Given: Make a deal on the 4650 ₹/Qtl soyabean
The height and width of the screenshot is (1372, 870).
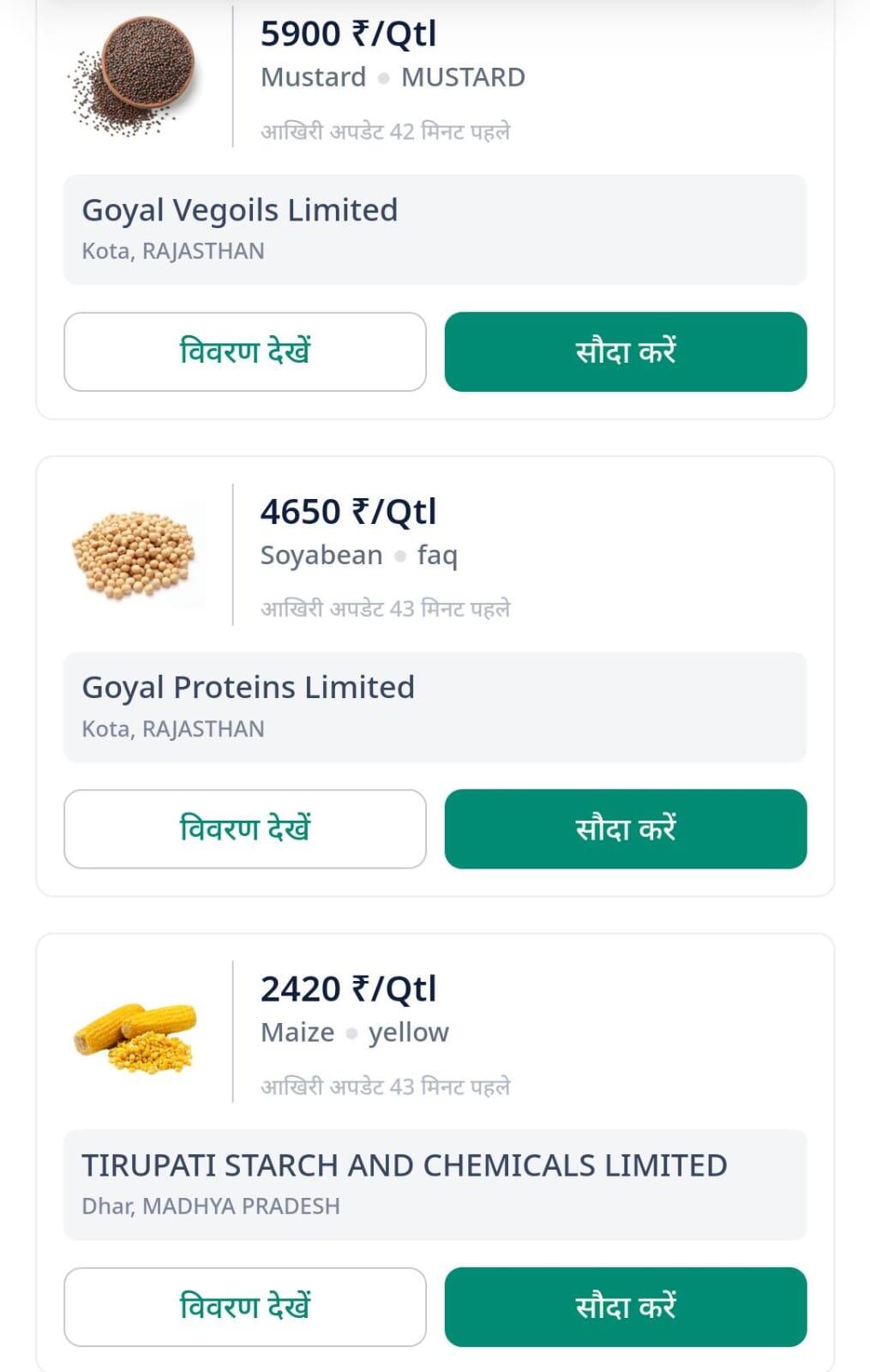Looking at the screenshot, I should pyautogui.click(x=626, y=829).
